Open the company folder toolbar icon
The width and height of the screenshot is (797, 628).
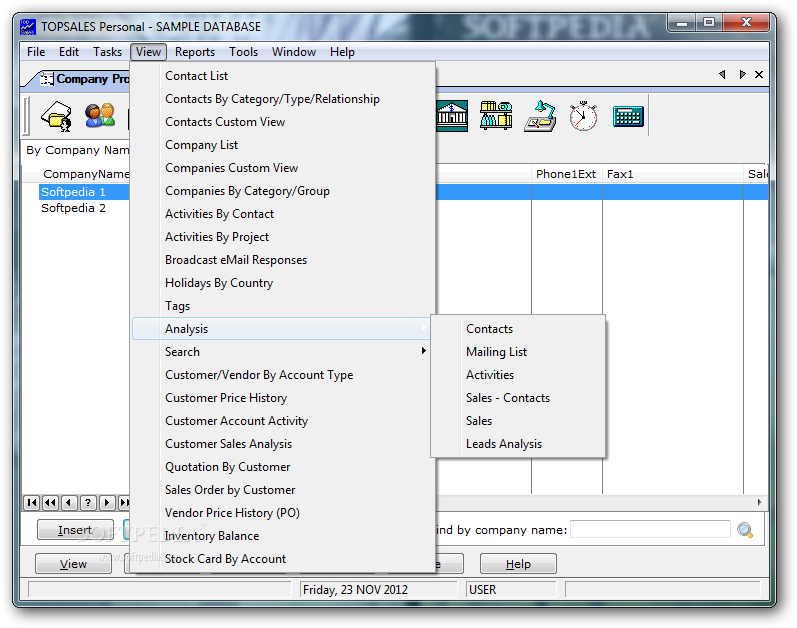pos(57,116)
